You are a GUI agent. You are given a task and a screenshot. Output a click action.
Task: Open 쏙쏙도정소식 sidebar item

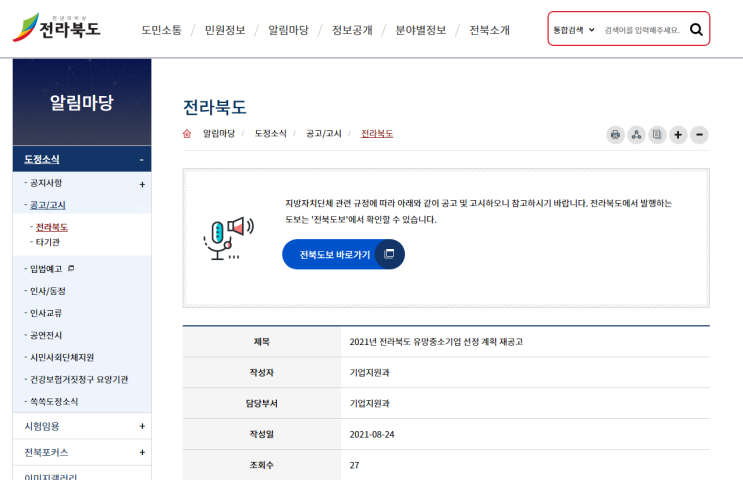[54, 402]
